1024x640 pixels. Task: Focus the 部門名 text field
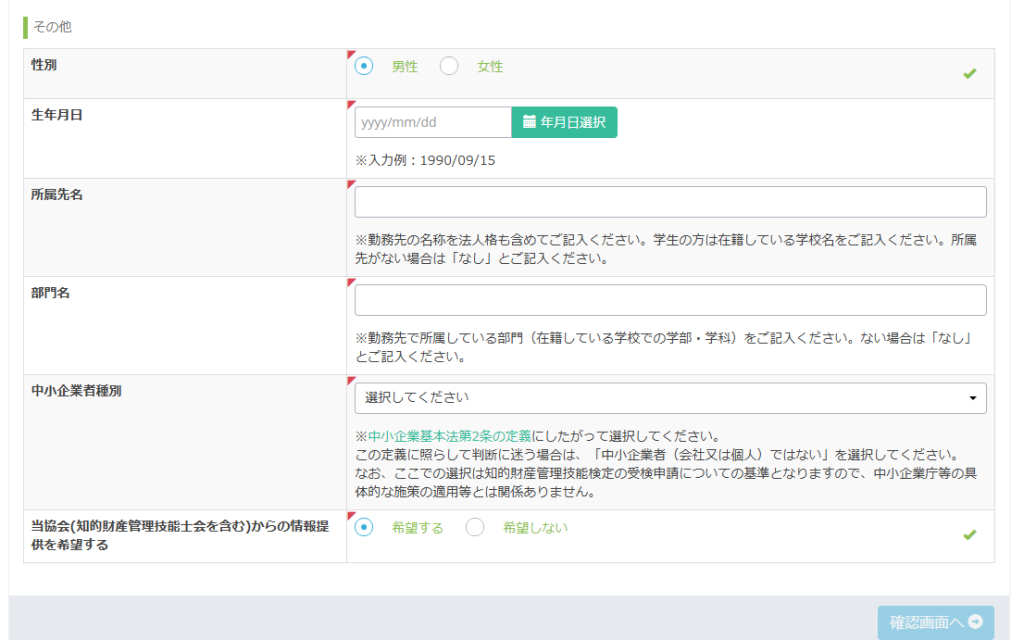coord(670,300)
